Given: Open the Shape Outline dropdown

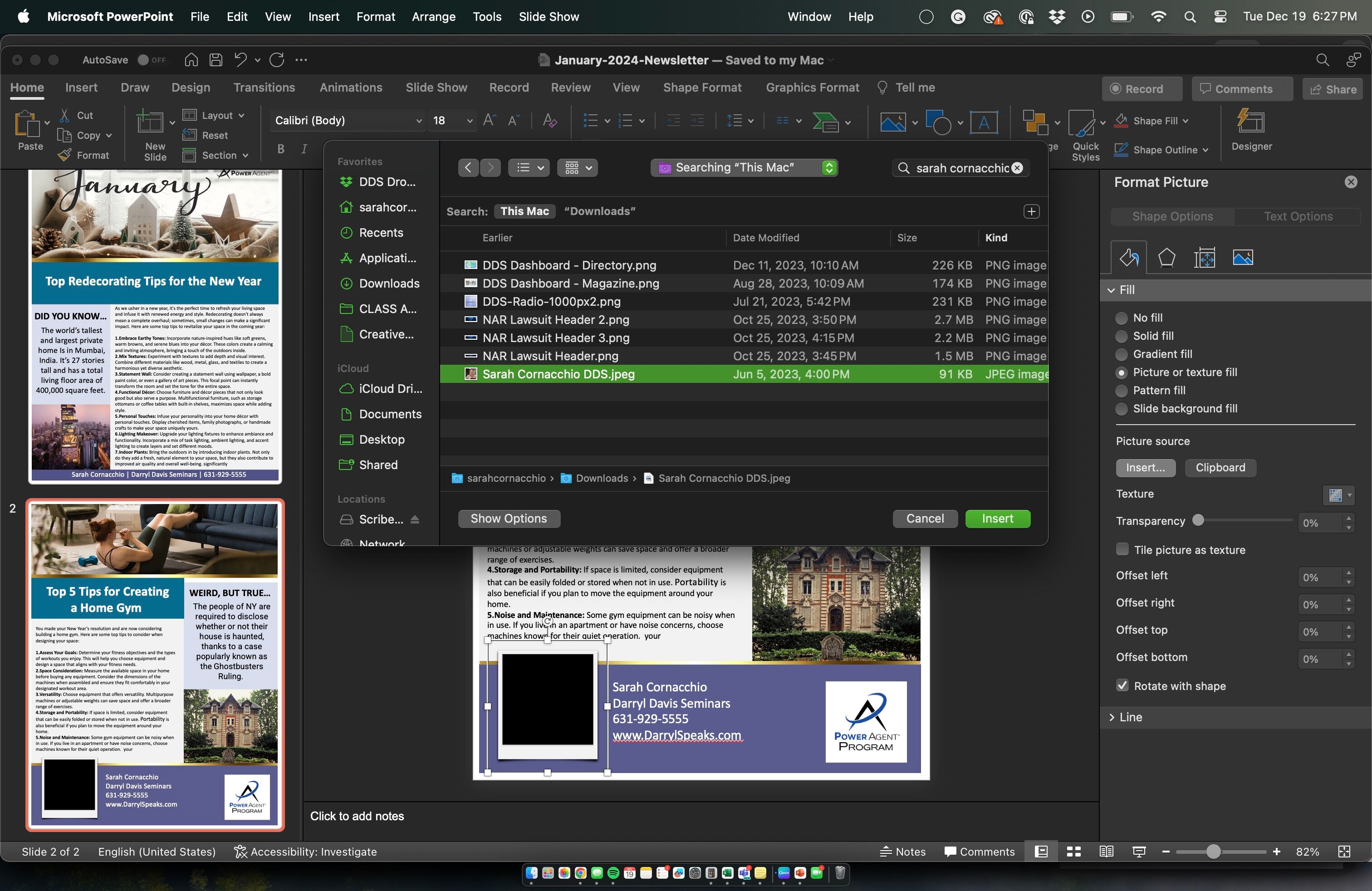Looking at the screenshot, I should 1206,150.
